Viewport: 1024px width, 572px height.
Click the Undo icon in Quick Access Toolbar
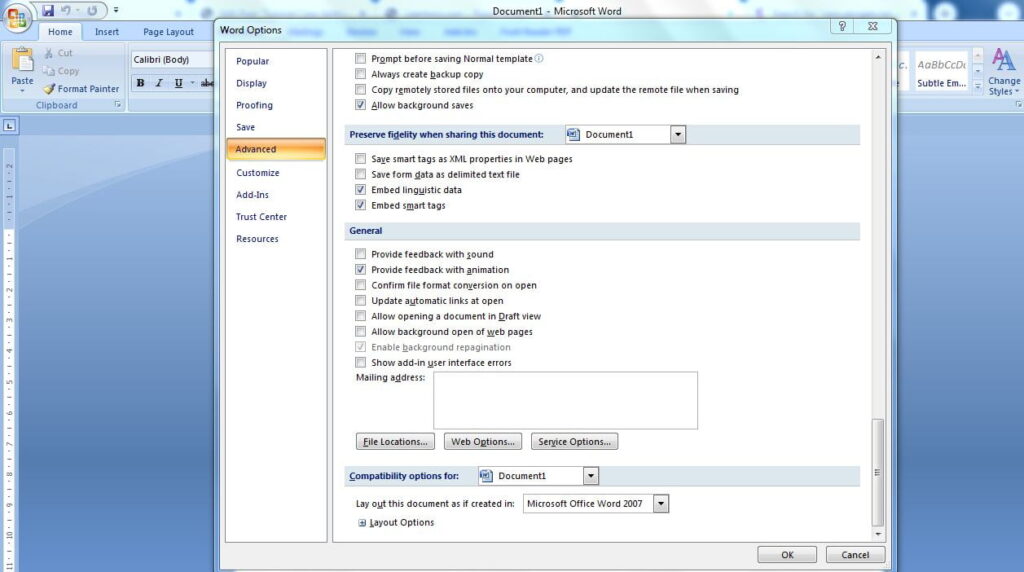[66, 10]
